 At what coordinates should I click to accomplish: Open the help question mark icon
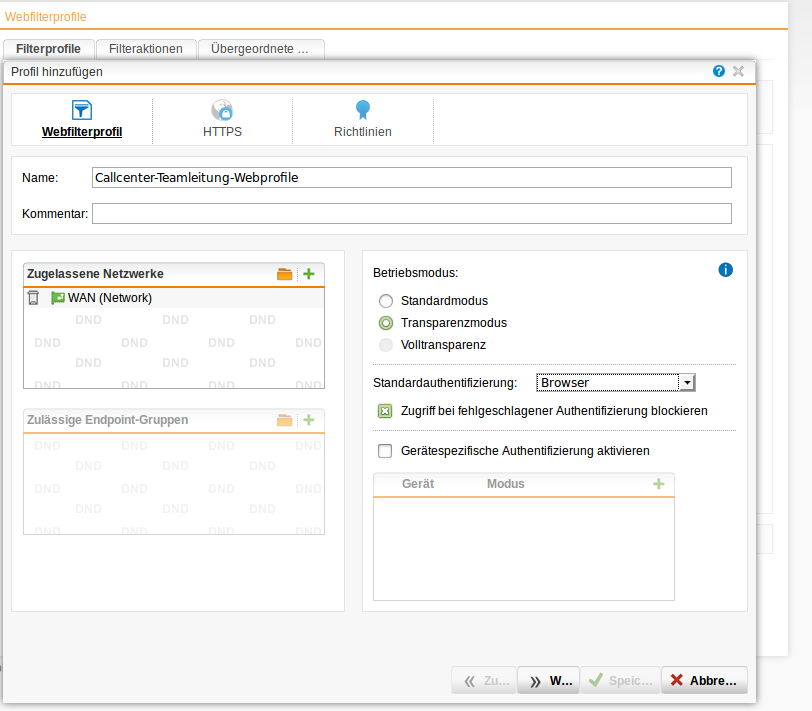tap(719, 72)
